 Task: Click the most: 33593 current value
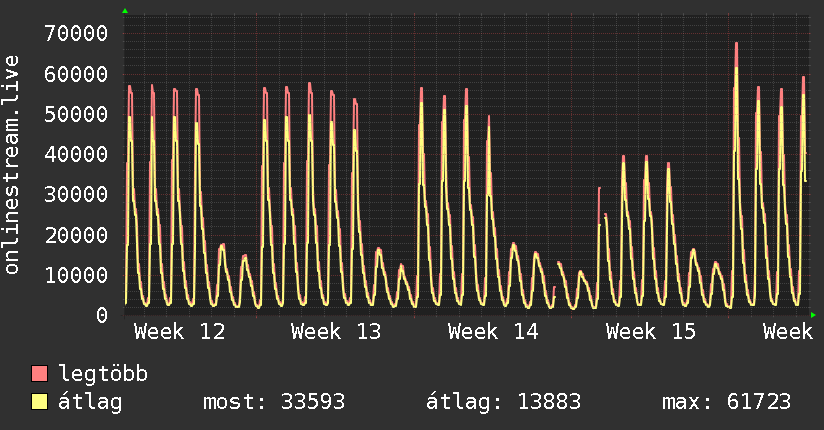coord(274,402)
